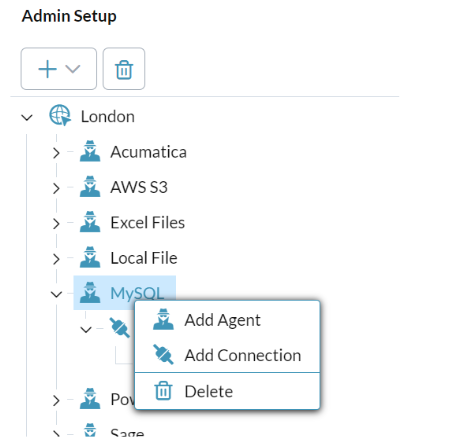
Task: Click the AWS S3 agent icon
Action: point(90,186)
